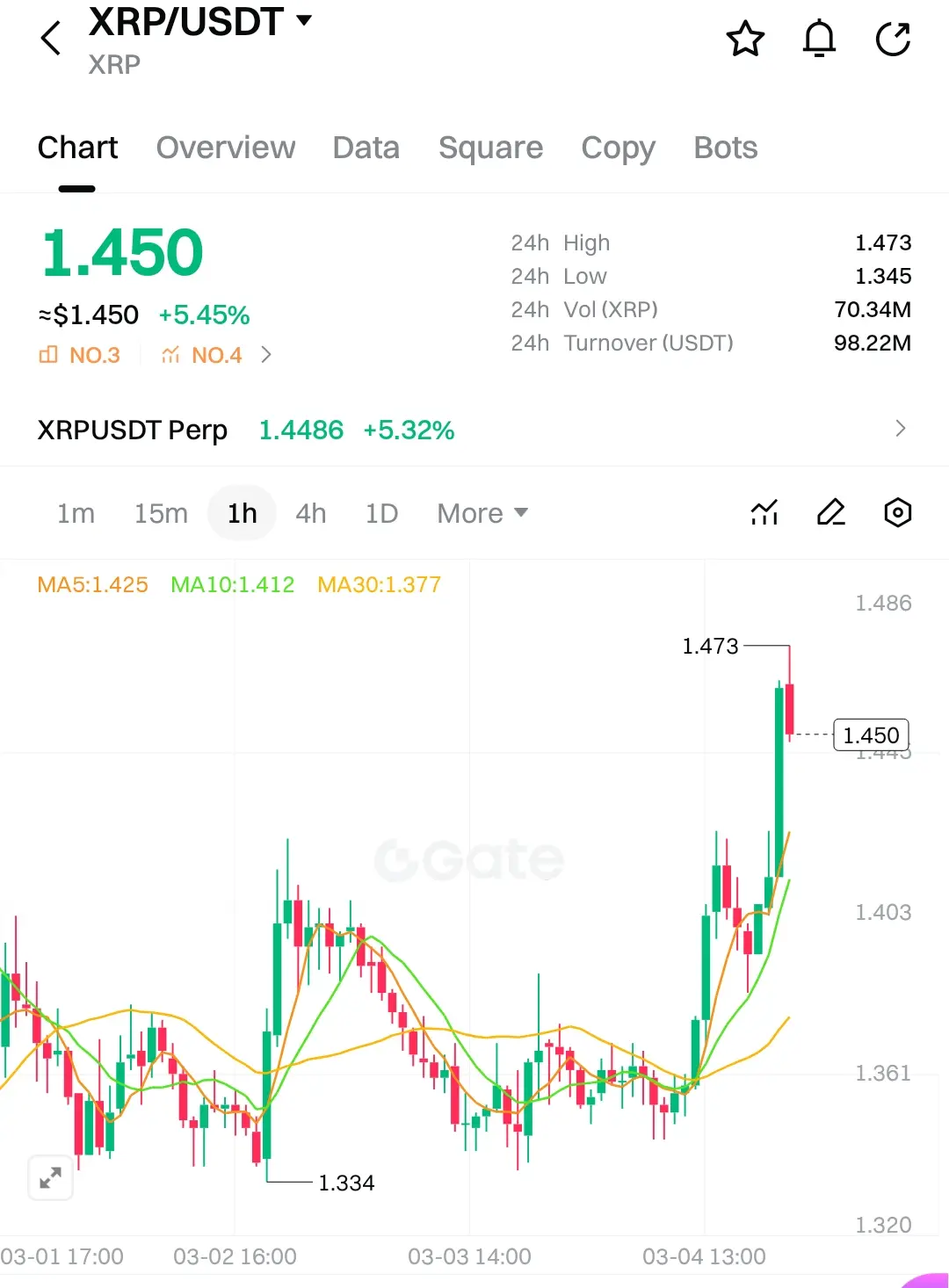Open the More timeframes dropdown
This screenshot has width=949, height=1288.
tap(482, 513)
